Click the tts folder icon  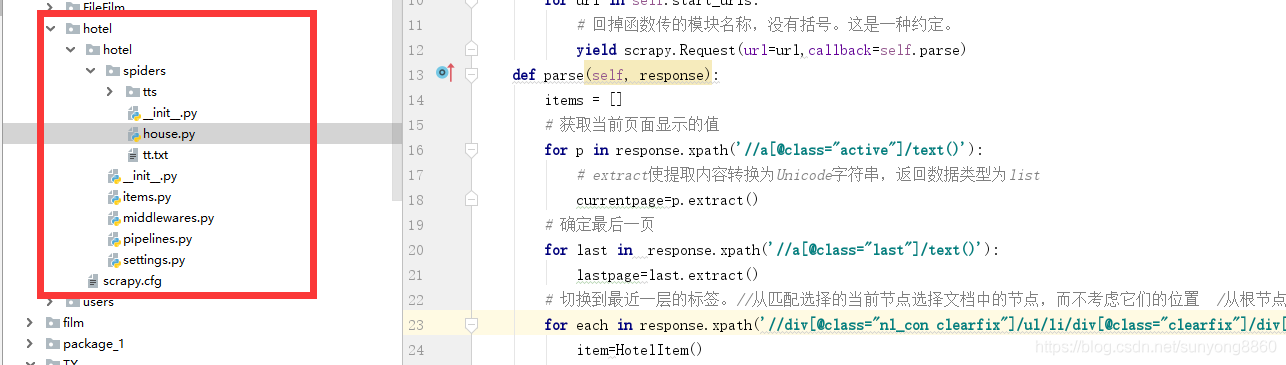pyautogui.click(x=132, y=92)
